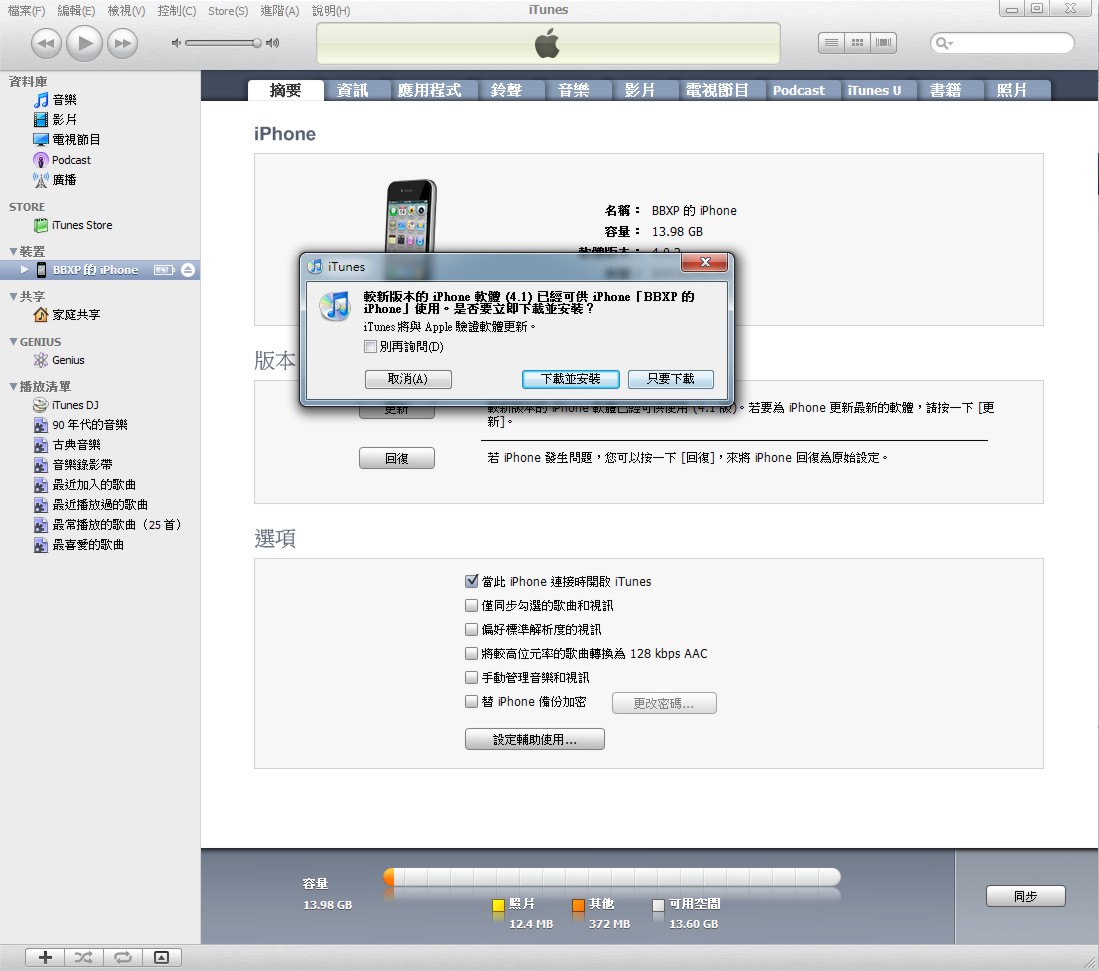The image size is (1099, 971).
Task: Open 編輯(E) menu
Action: (76, 11)
